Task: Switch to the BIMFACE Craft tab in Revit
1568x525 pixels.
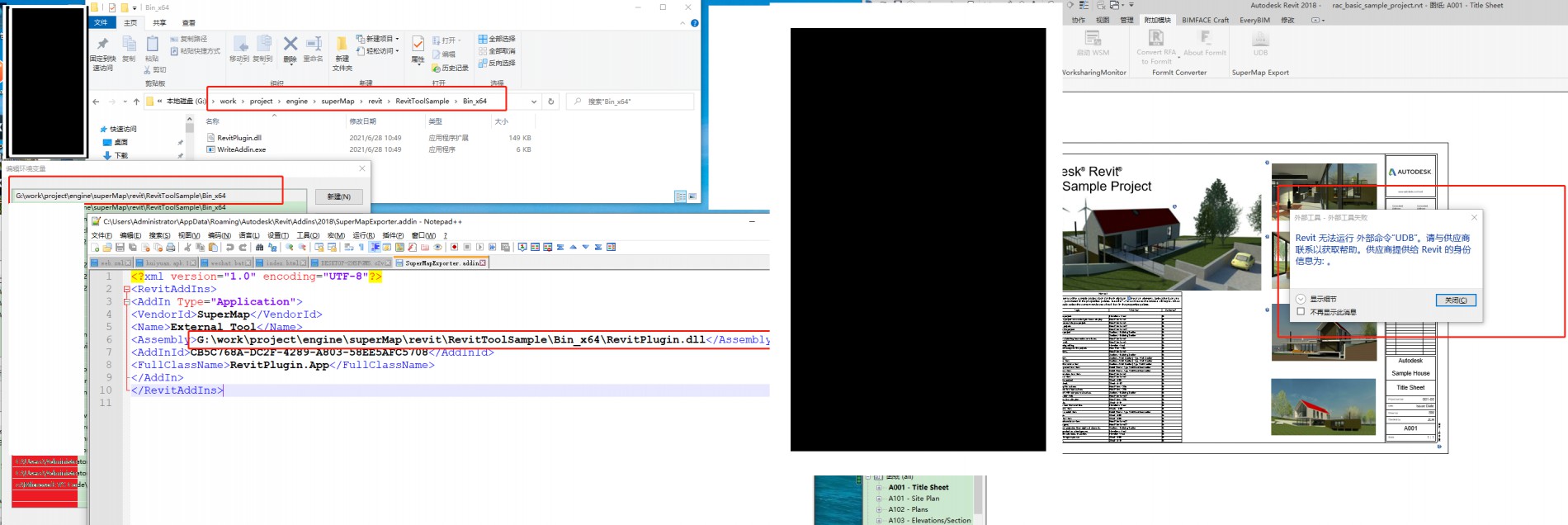Action: (x=1205, y=20)
